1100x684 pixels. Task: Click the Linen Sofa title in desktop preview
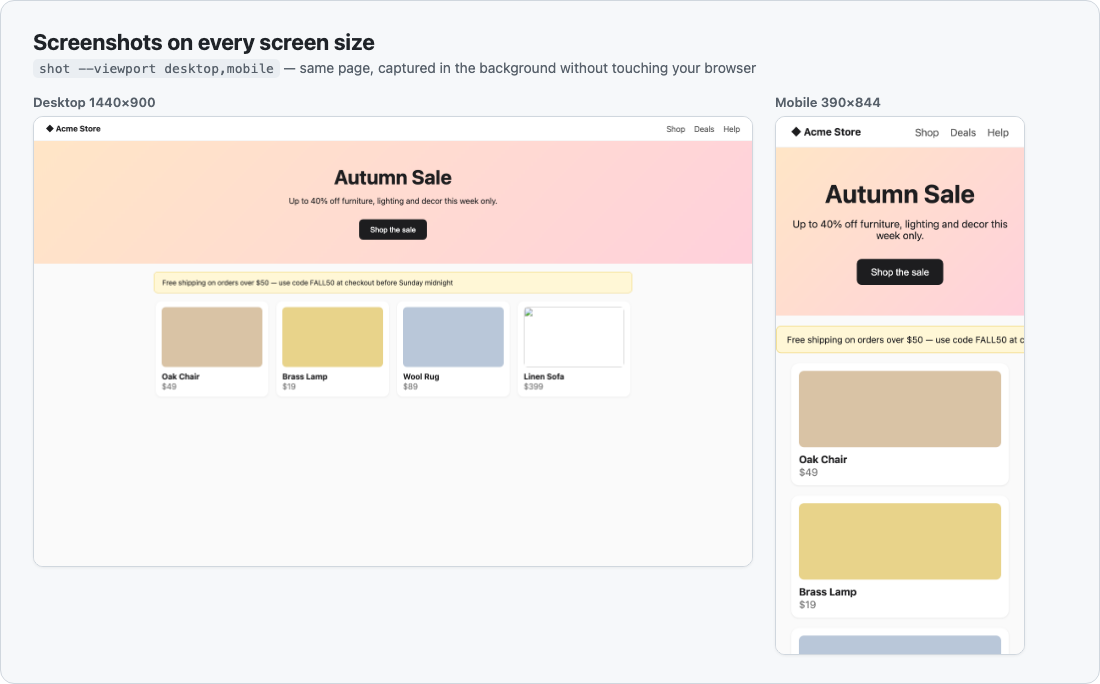click(544, 377)
